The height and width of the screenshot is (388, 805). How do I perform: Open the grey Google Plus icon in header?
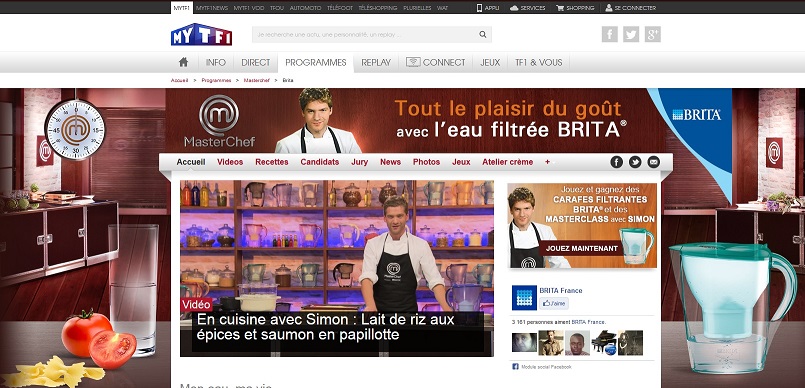pos(653,34)
